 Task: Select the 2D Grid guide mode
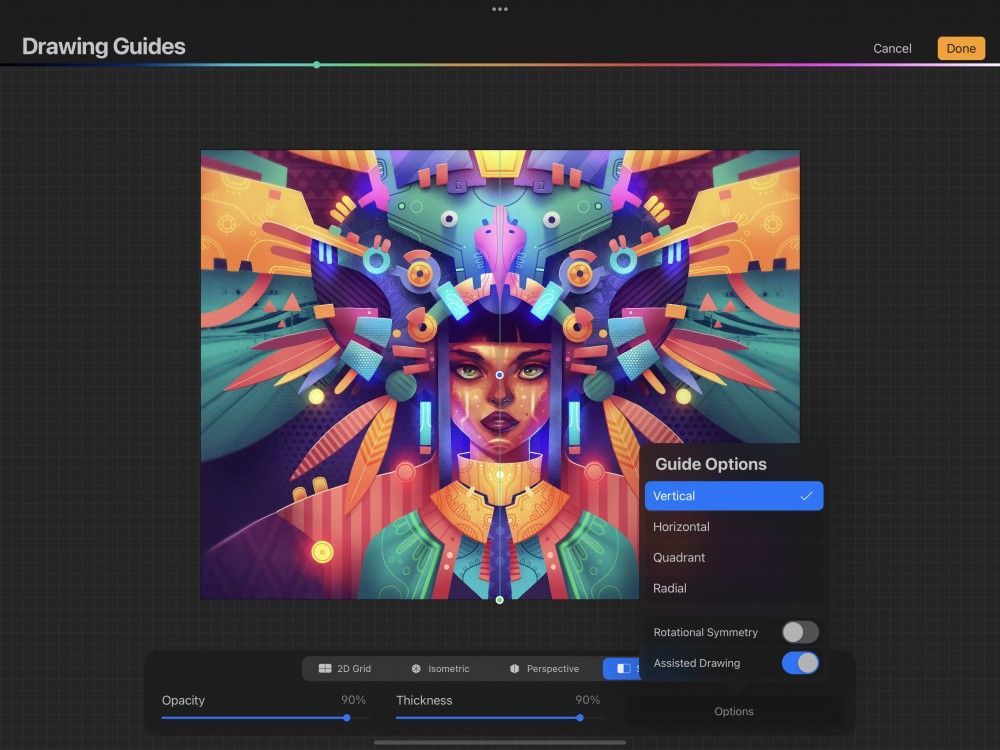click(x=349, y=668)
